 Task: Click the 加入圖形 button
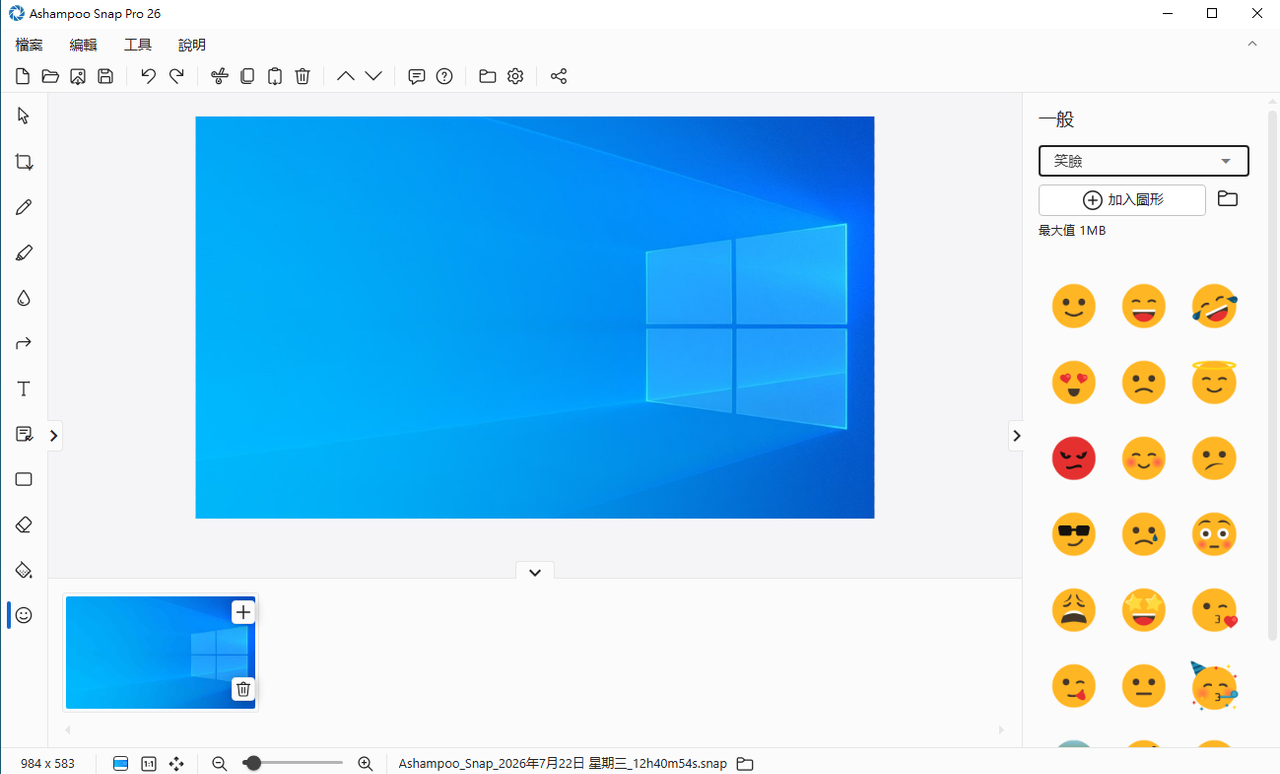(1122, 200)
